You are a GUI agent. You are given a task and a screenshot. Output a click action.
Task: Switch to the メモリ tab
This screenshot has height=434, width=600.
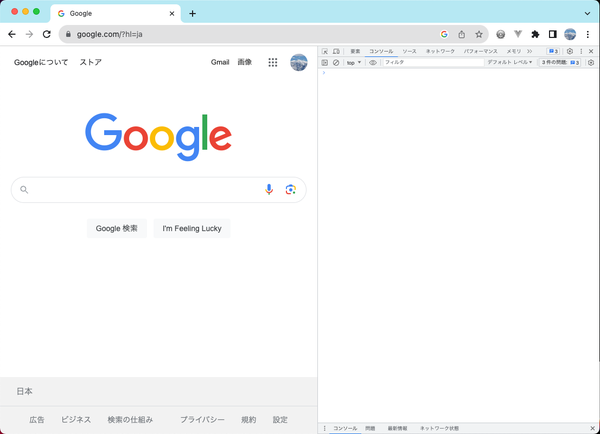(x=514, y=51)
